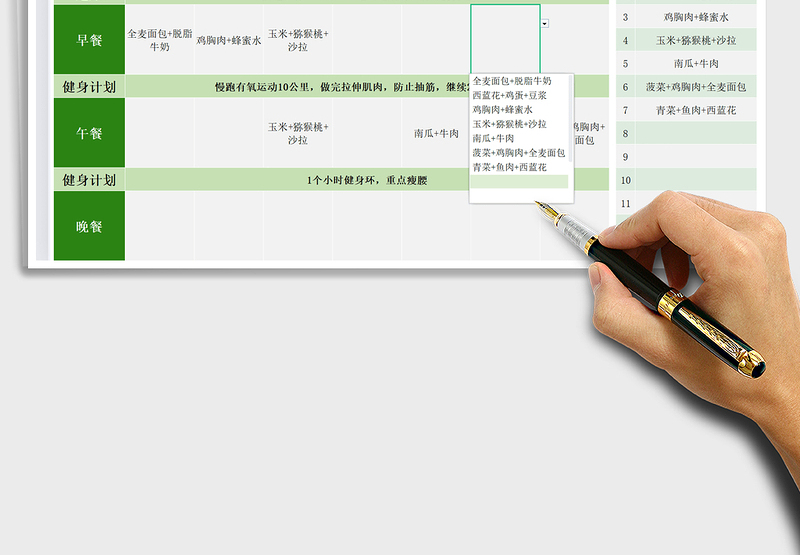800x555 pixels.
Task: Select the 健身计划 label above the 晚餐 row
Action: click(x=89, y=180)
